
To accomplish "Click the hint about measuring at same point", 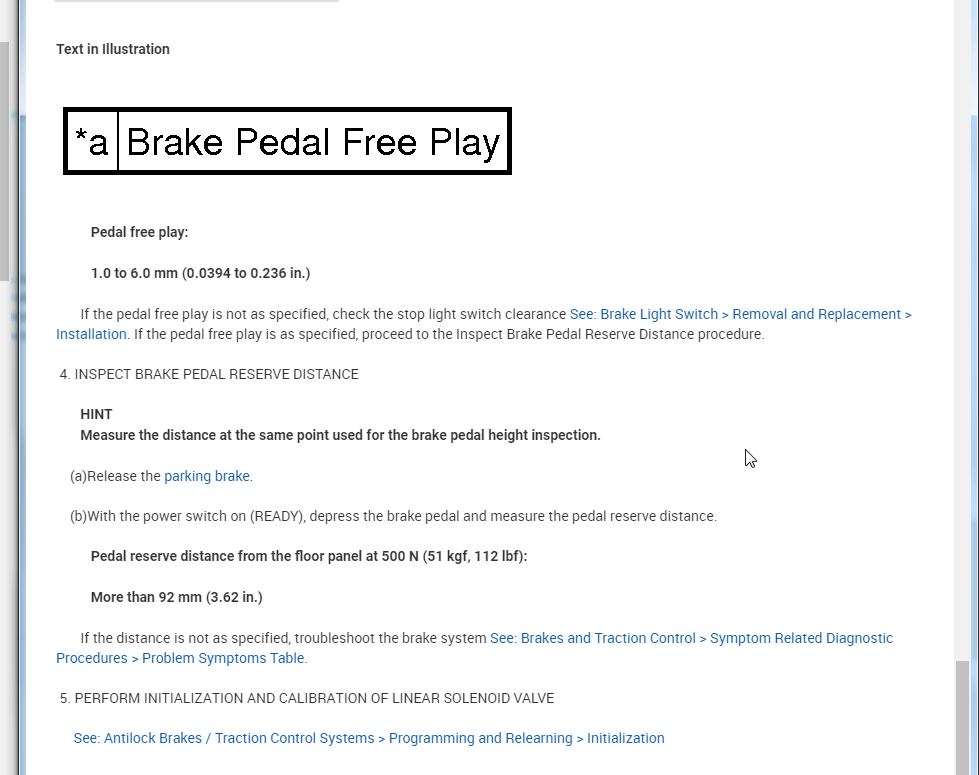I will [340, 435].
